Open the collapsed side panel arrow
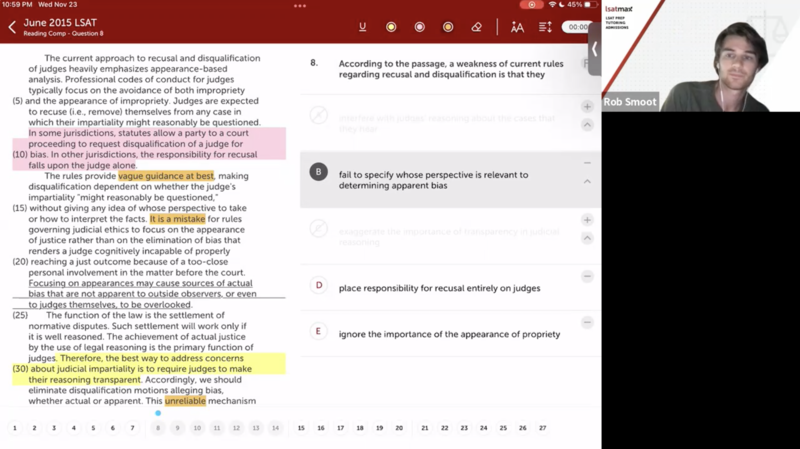 [x=595, y=48]
